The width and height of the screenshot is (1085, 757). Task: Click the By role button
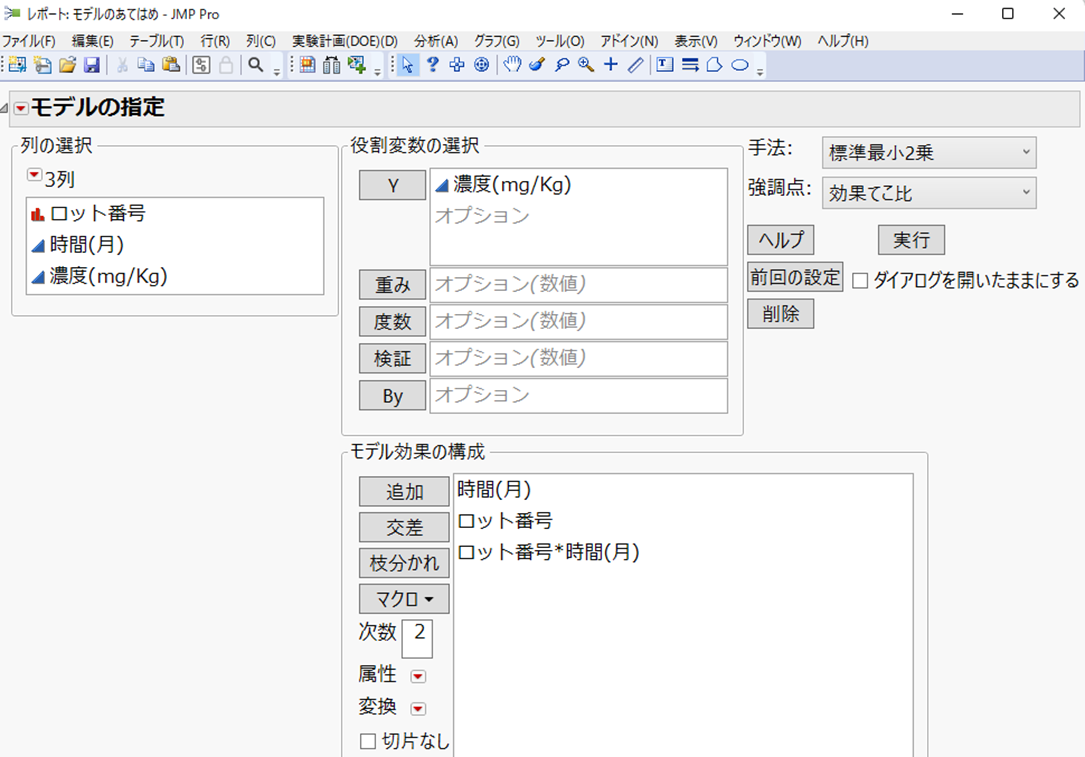coord(392,396)
